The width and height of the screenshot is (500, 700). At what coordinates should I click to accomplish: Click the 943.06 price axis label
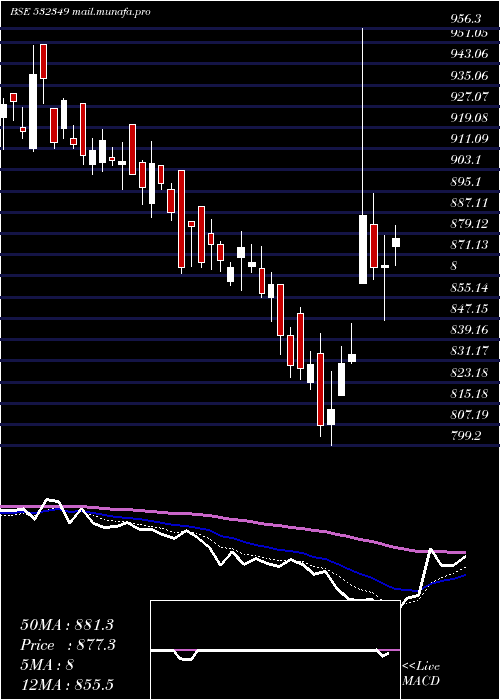469,54
